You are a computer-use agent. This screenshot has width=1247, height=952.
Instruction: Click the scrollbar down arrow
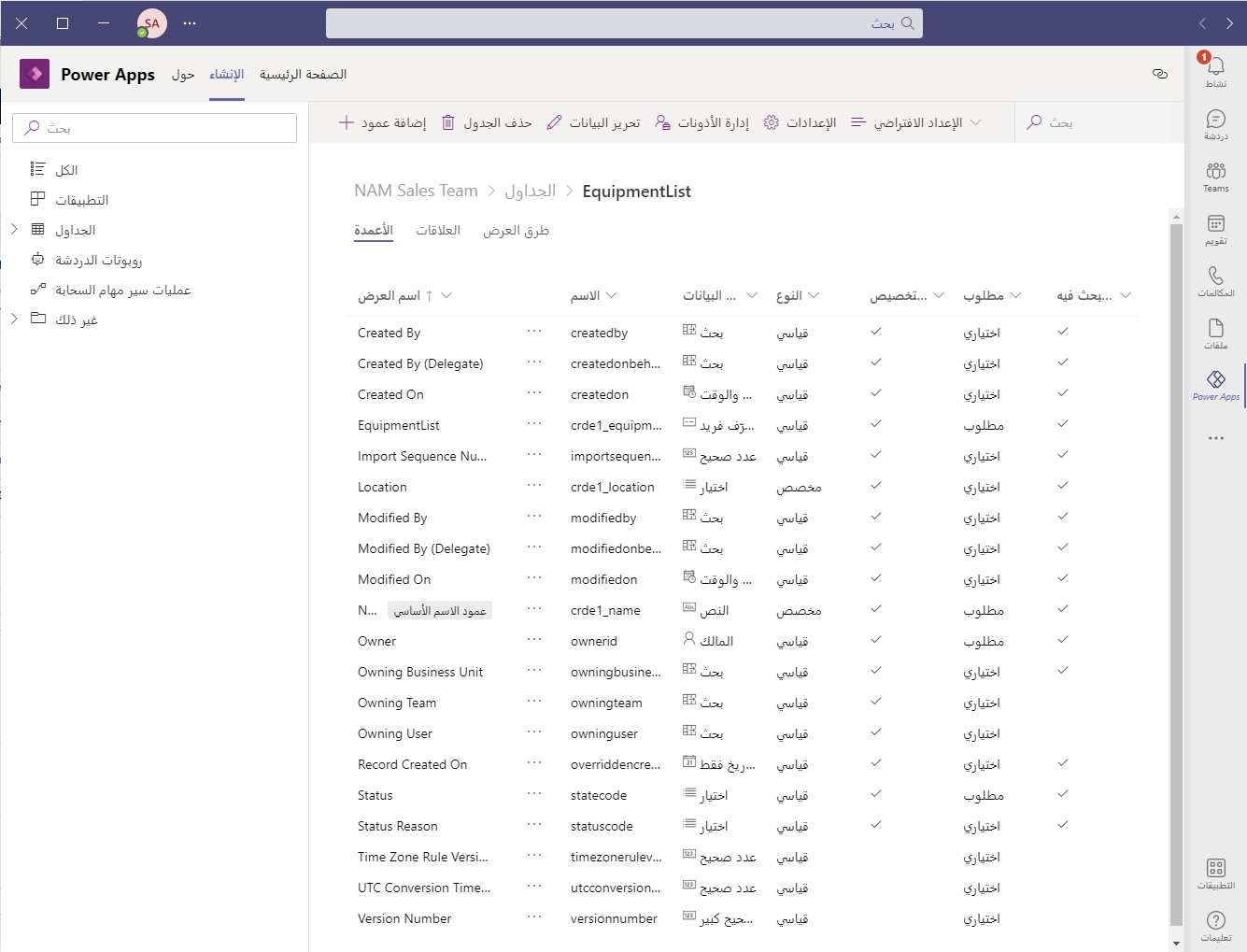coord(1176,943)
